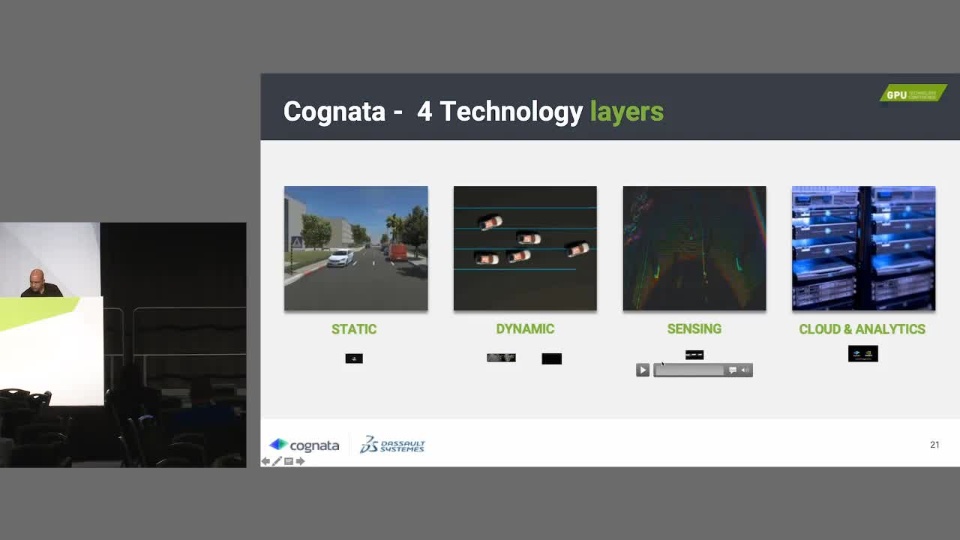Open the SENSING lidar image
The image size is (960, 540).
point(694,248)
